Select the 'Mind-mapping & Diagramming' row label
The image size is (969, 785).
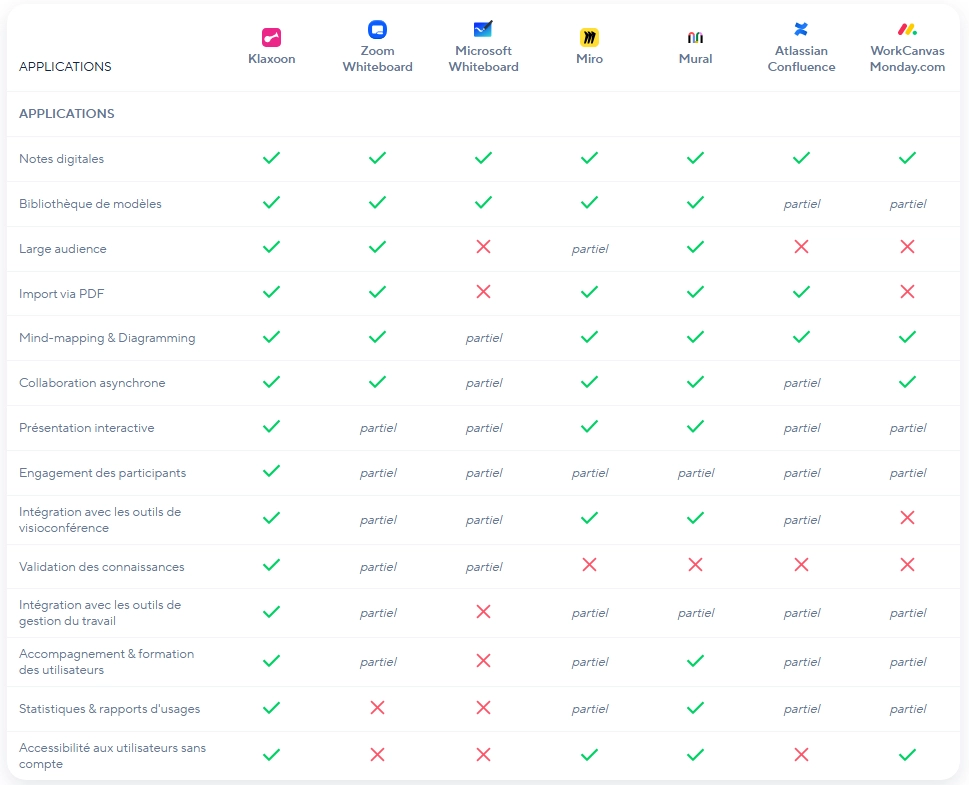107,338
